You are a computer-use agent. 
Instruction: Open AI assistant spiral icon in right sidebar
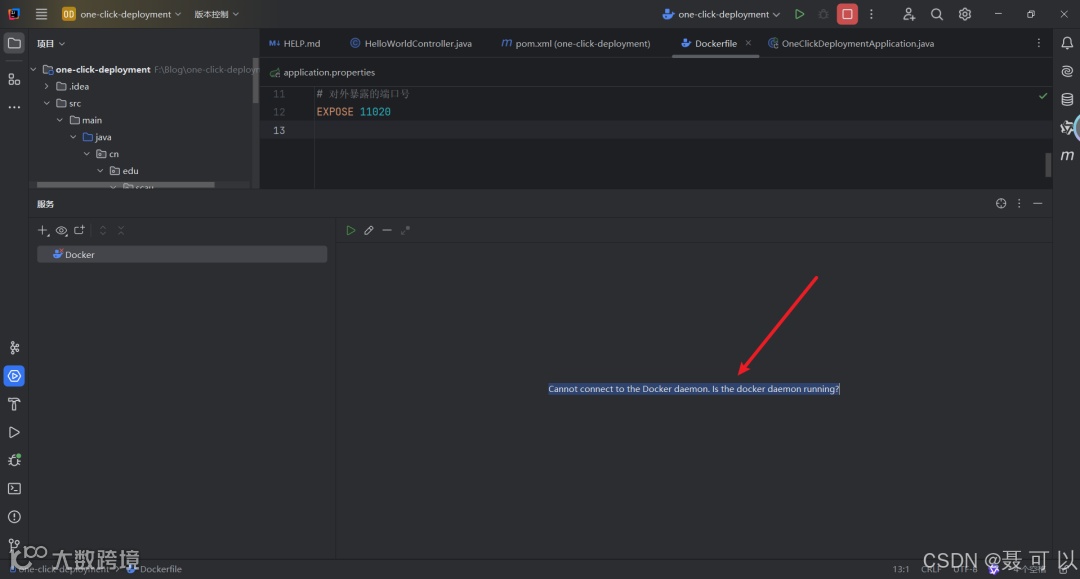[1067, 71]
